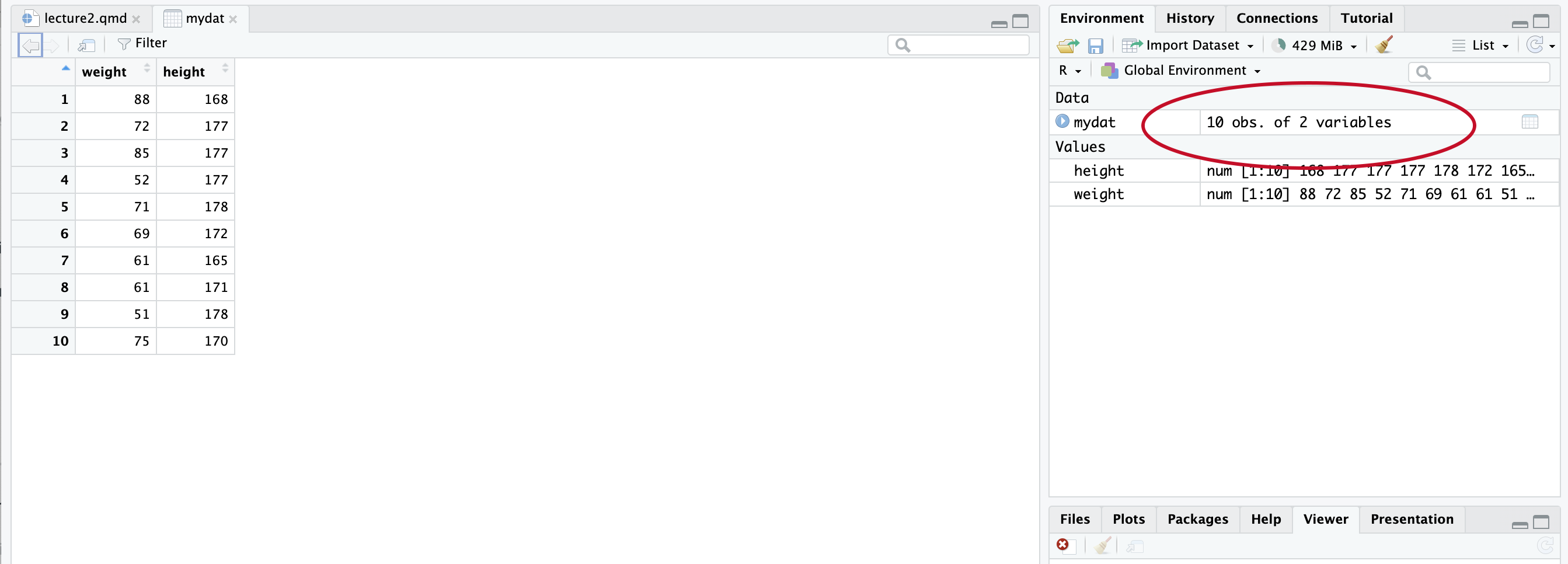Screen dimensions: 1568x564
Task: Click the environment search field
Action: tap(1485, 72)
